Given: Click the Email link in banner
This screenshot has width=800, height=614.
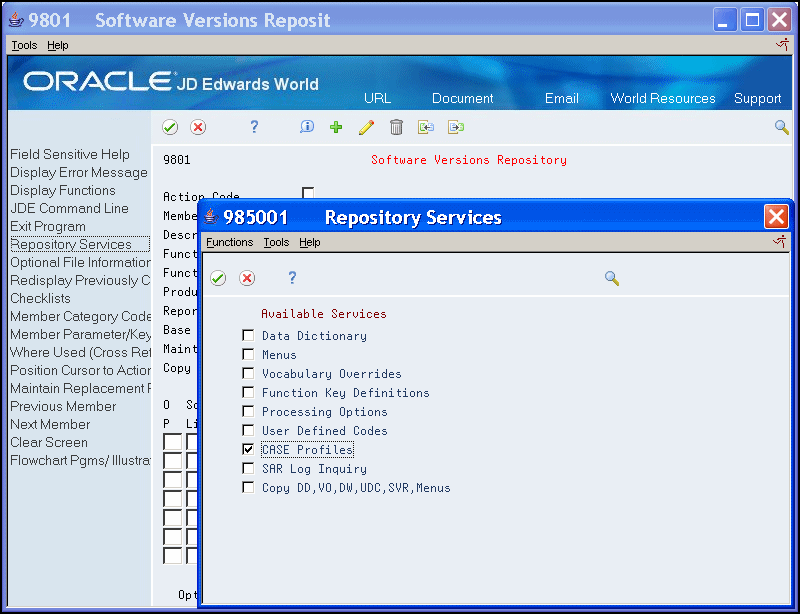Looking at the screenshot, I should [x=561, y=98].
